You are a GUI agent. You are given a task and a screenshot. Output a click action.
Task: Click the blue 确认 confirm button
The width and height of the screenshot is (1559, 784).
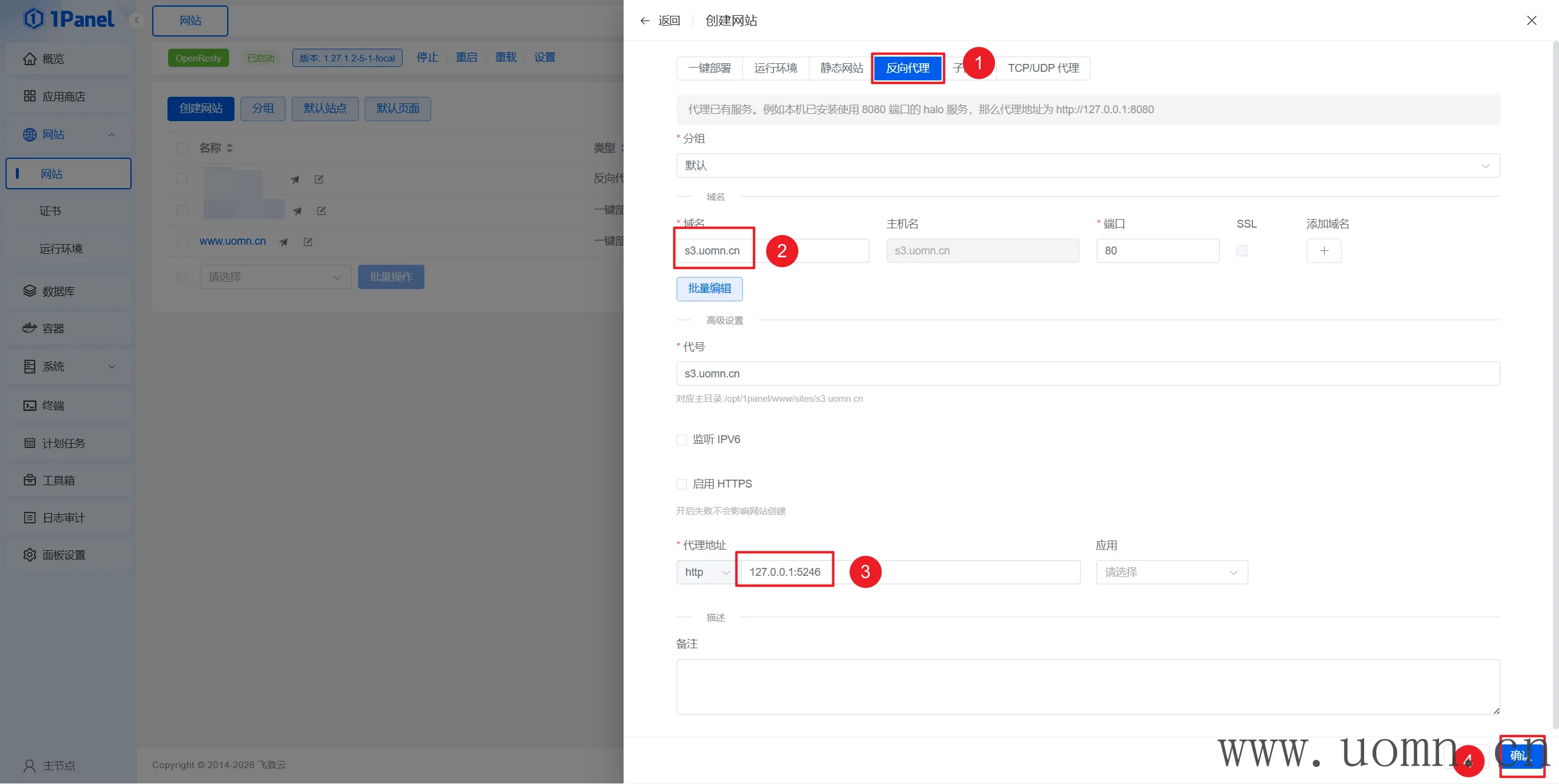[1521, 756]
